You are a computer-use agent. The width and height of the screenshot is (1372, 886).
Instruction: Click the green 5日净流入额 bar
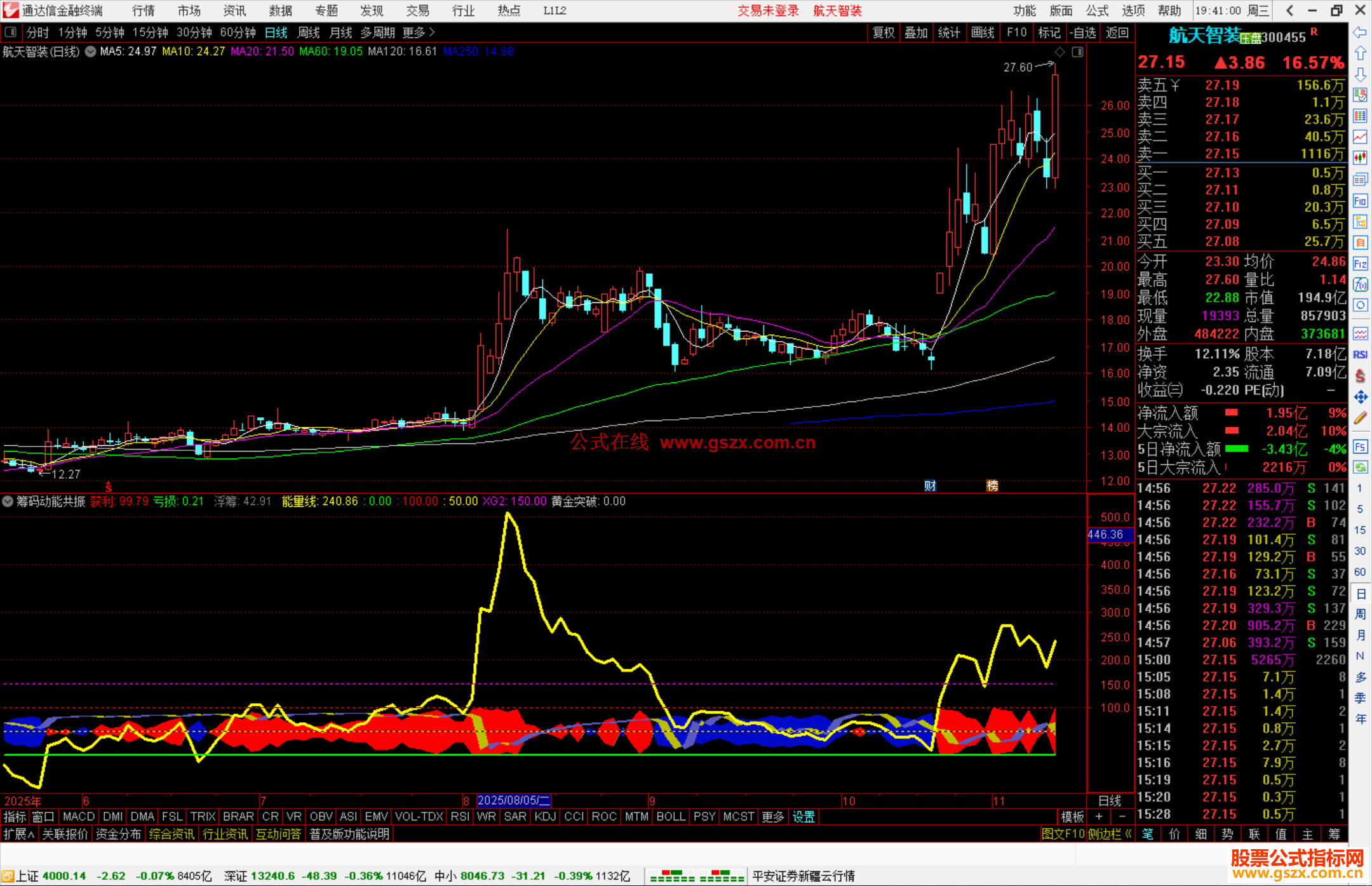click(x=1236, y=449)
